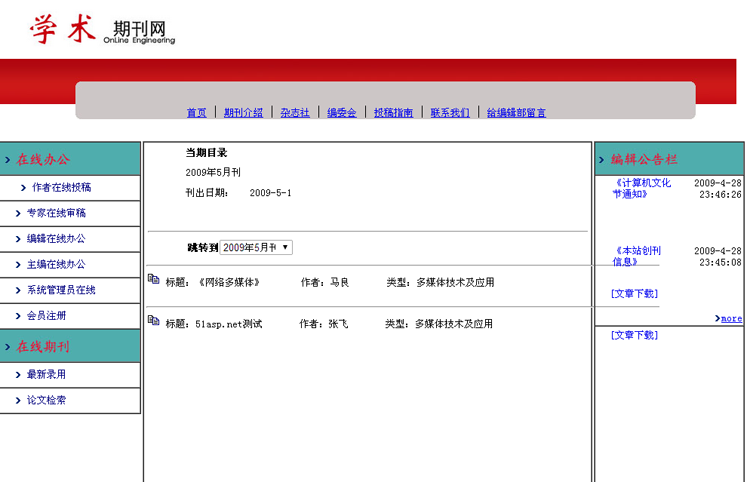750x482 pixels.
Task: Click the 学术期刊网 site logo
Action: [x=102, y=29]
